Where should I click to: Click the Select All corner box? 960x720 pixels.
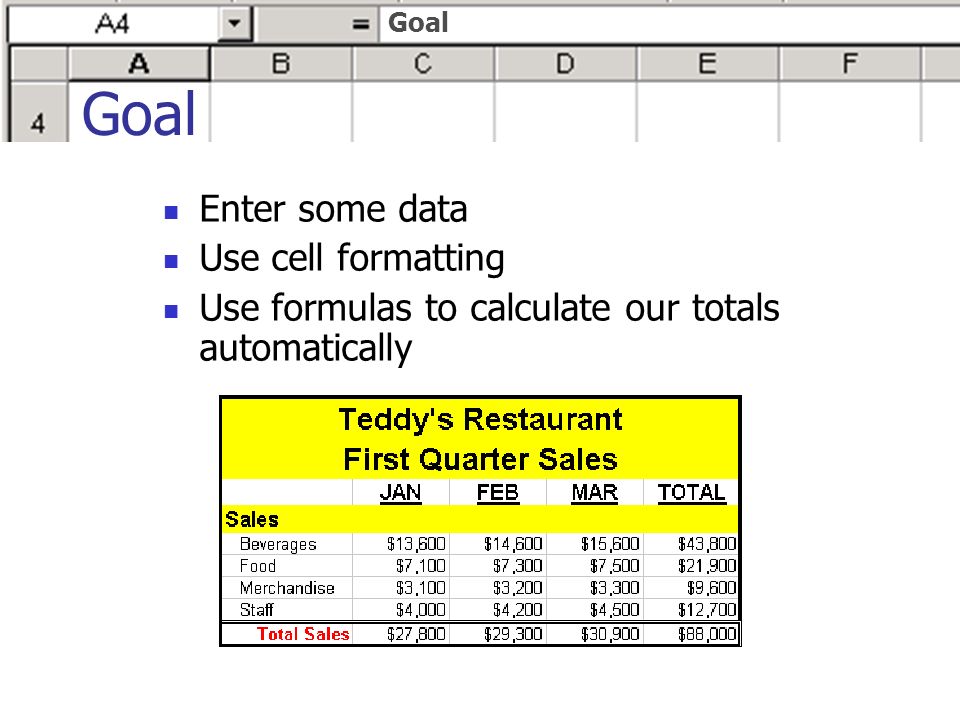point(39,64)
